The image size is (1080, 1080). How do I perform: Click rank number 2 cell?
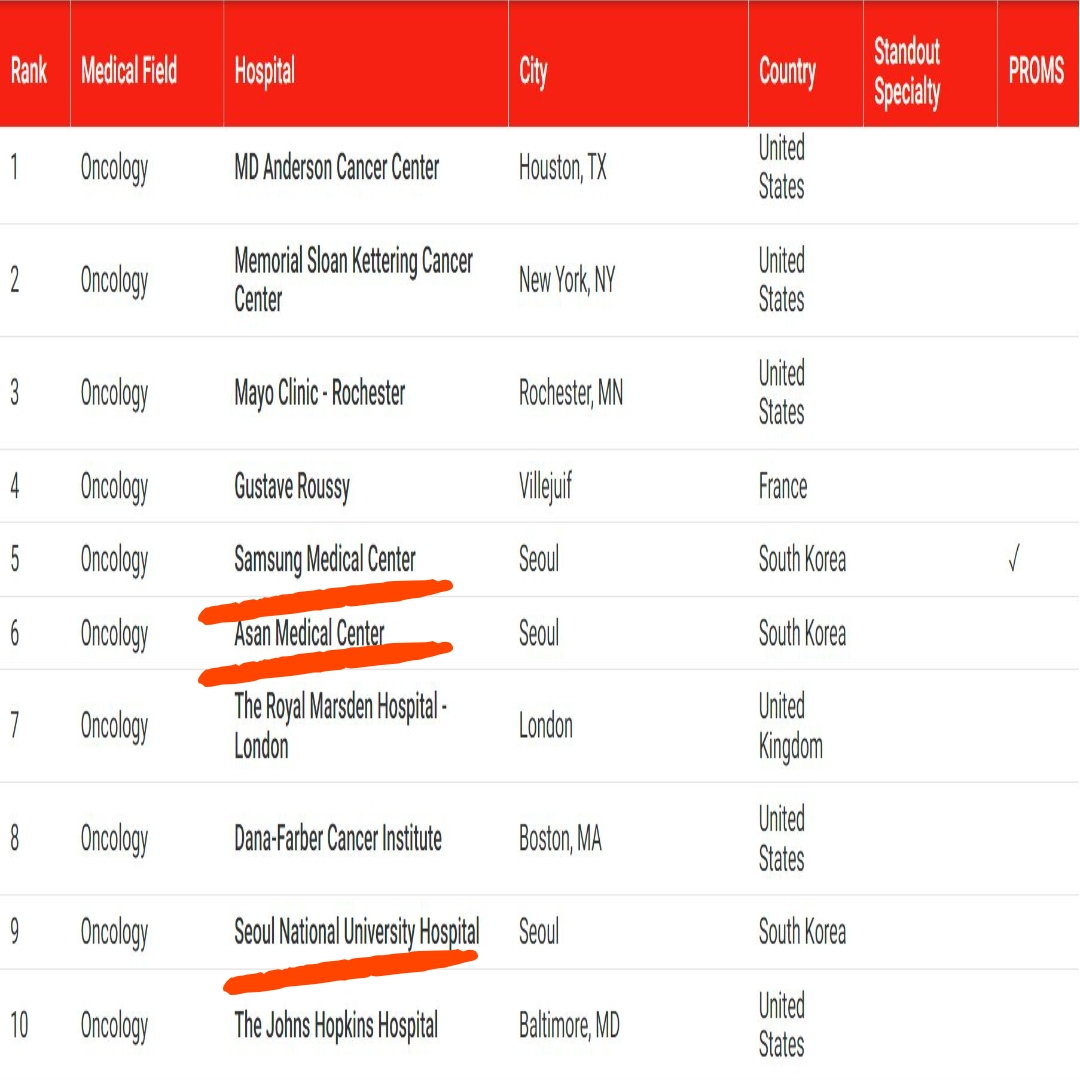pos(14,280)
